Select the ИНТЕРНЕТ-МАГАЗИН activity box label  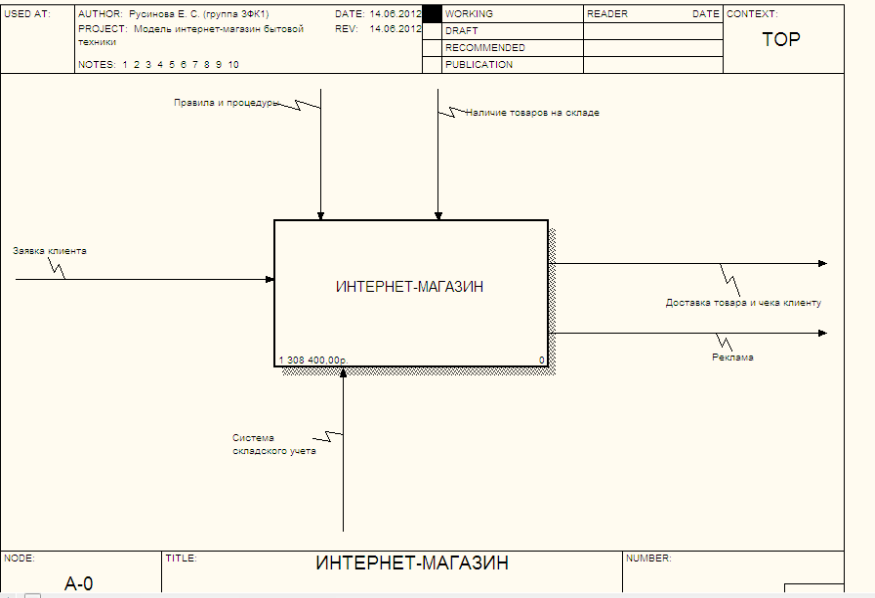pos(410,287)
